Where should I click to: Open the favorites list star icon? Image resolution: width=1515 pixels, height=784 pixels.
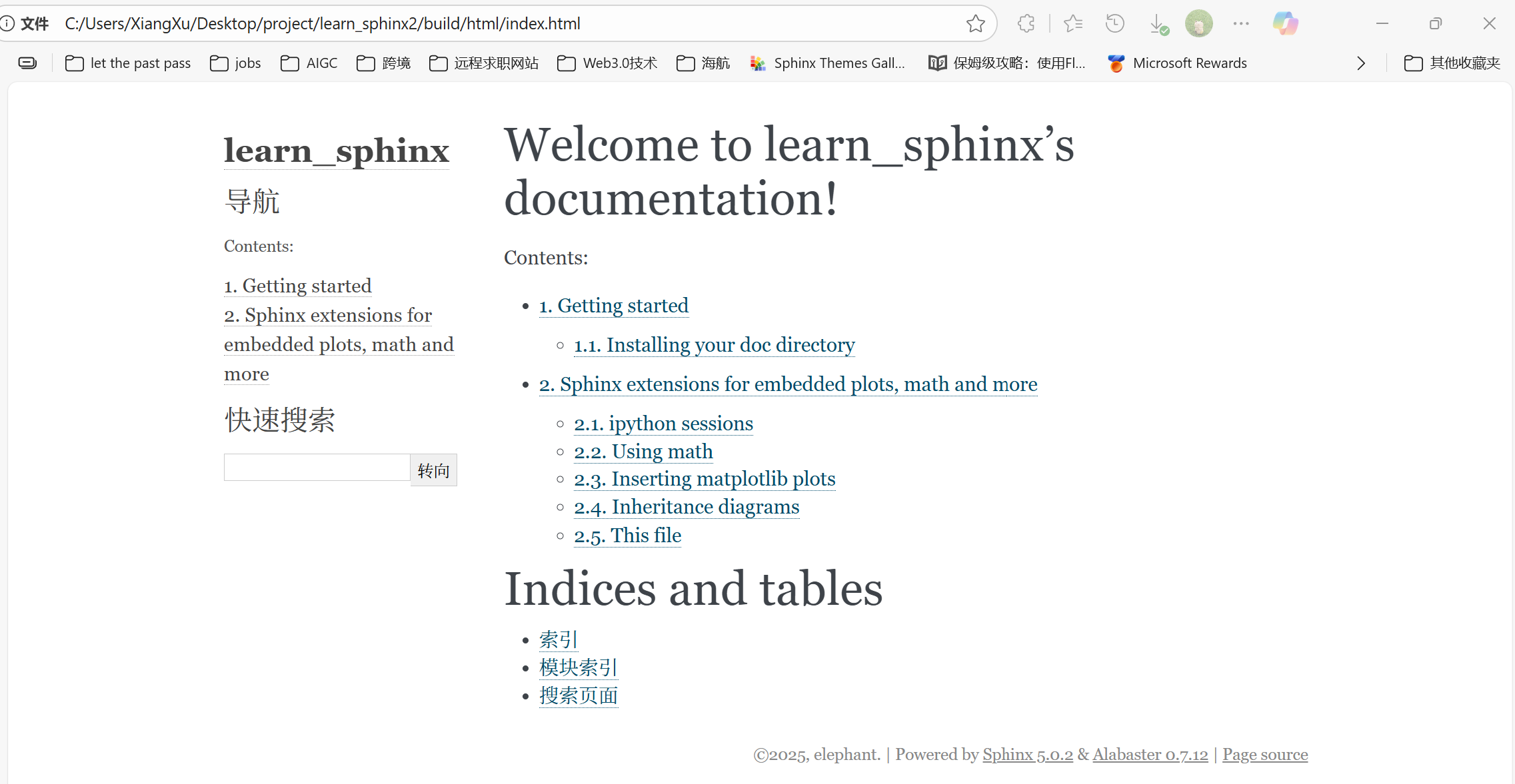(x=1073, y=24)
